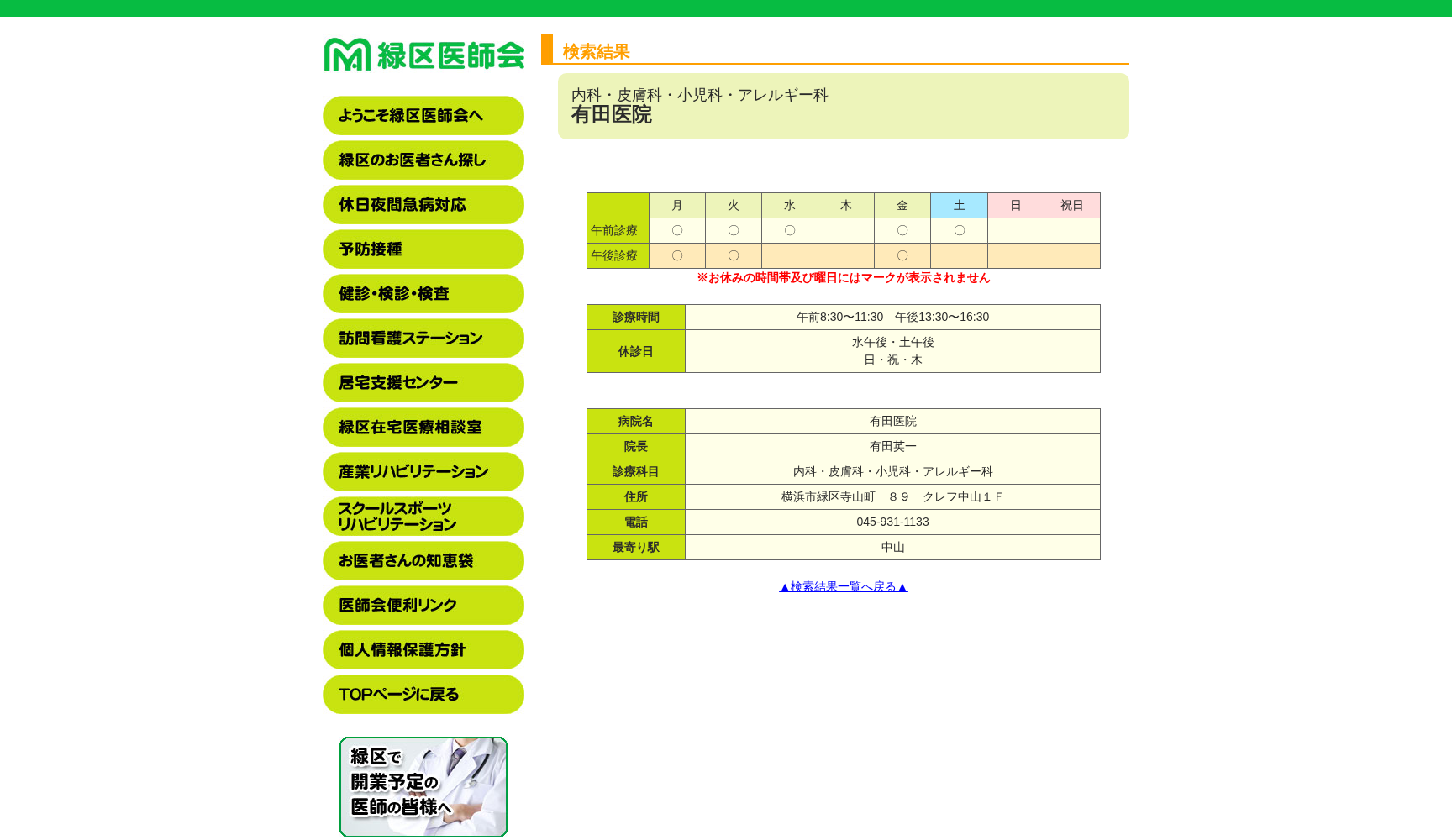Click the 土 column header cell
1452x840 pixels.
point(959,205)
